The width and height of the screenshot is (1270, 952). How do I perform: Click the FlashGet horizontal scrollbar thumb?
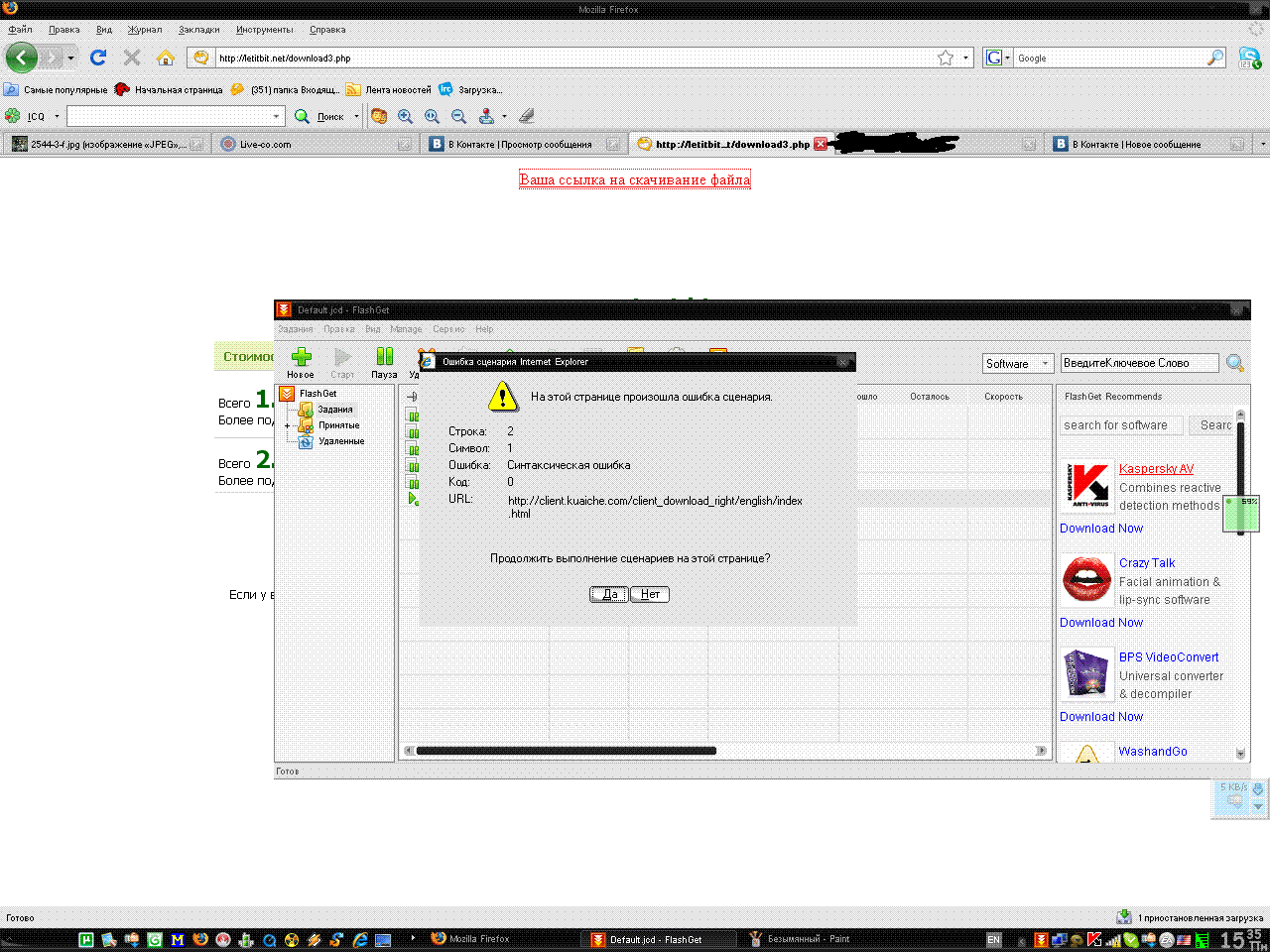566,751
